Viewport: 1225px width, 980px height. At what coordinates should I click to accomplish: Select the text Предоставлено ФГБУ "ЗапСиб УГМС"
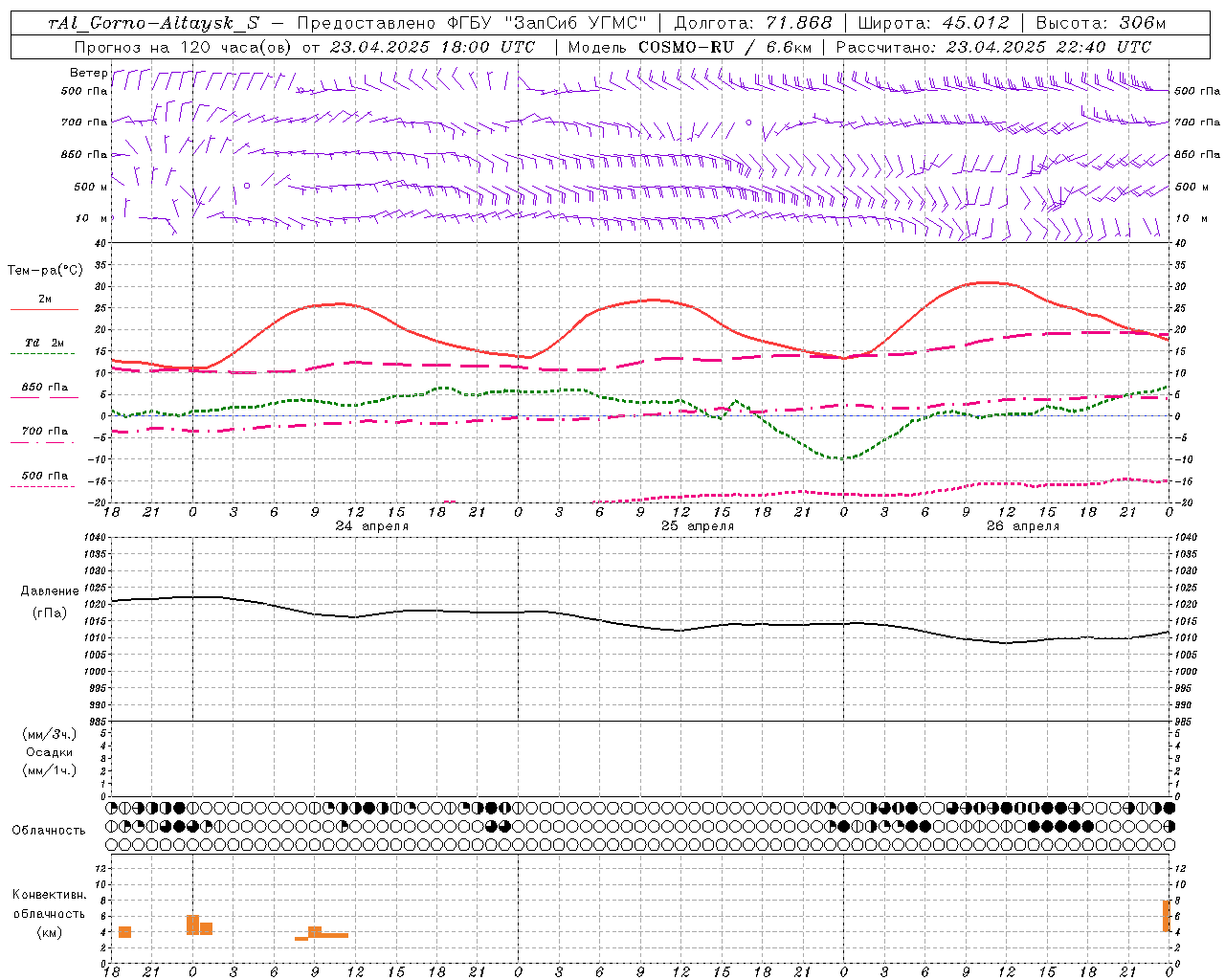472,23
